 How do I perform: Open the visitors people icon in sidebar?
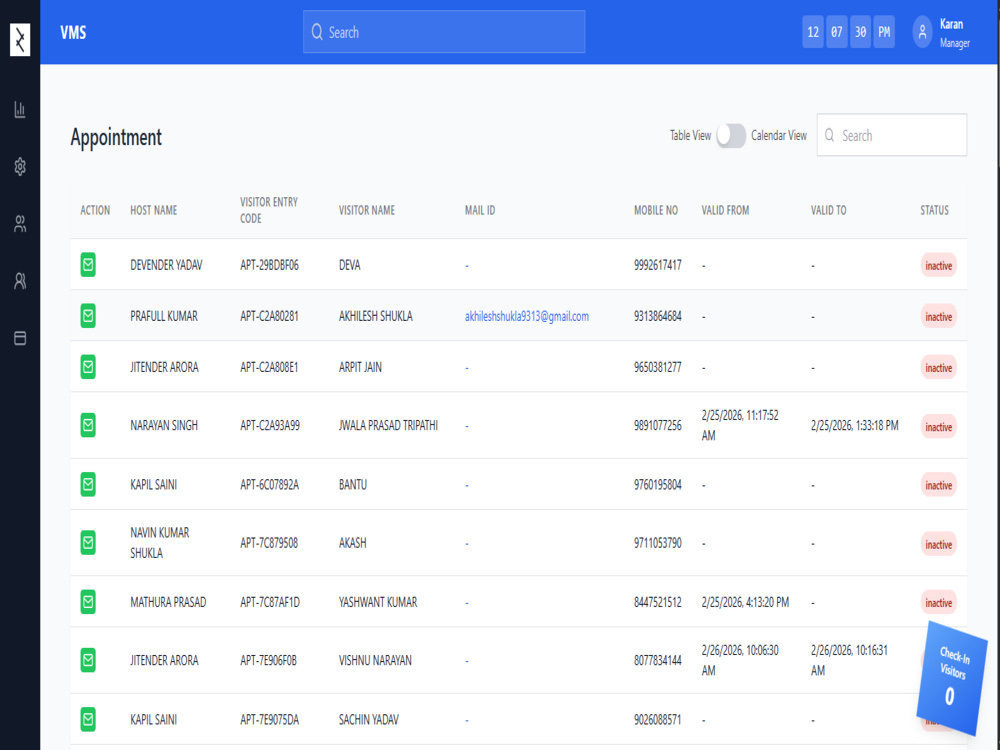coord(20,281)
